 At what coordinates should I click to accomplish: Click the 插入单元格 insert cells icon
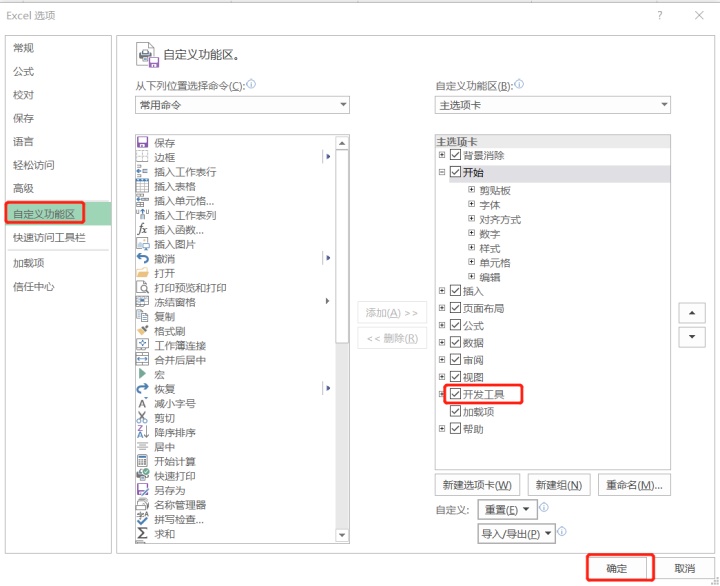point(142,200)
